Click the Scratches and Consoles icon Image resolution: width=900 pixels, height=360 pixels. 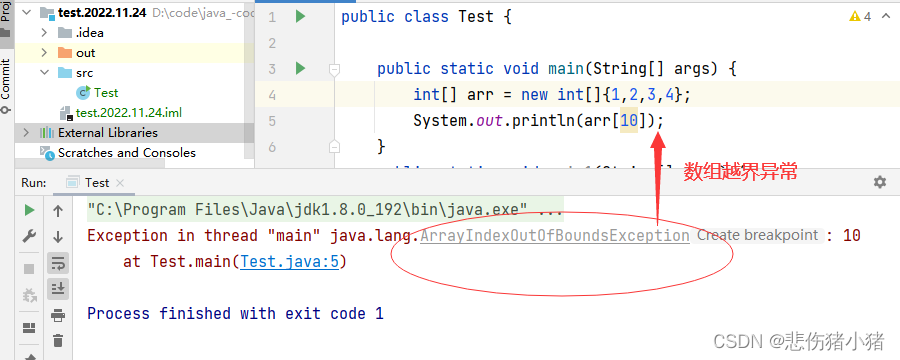point(46,153)
